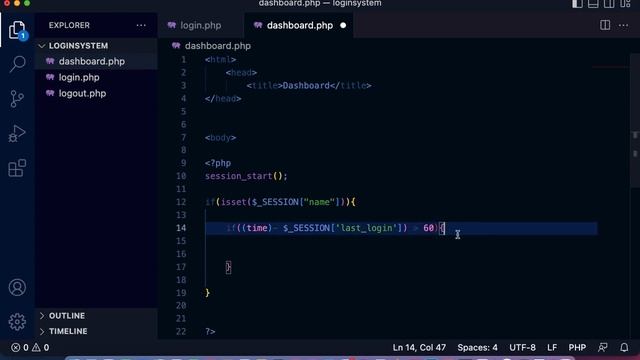Toggle secondary side bar layout icon

pos(609,4)
